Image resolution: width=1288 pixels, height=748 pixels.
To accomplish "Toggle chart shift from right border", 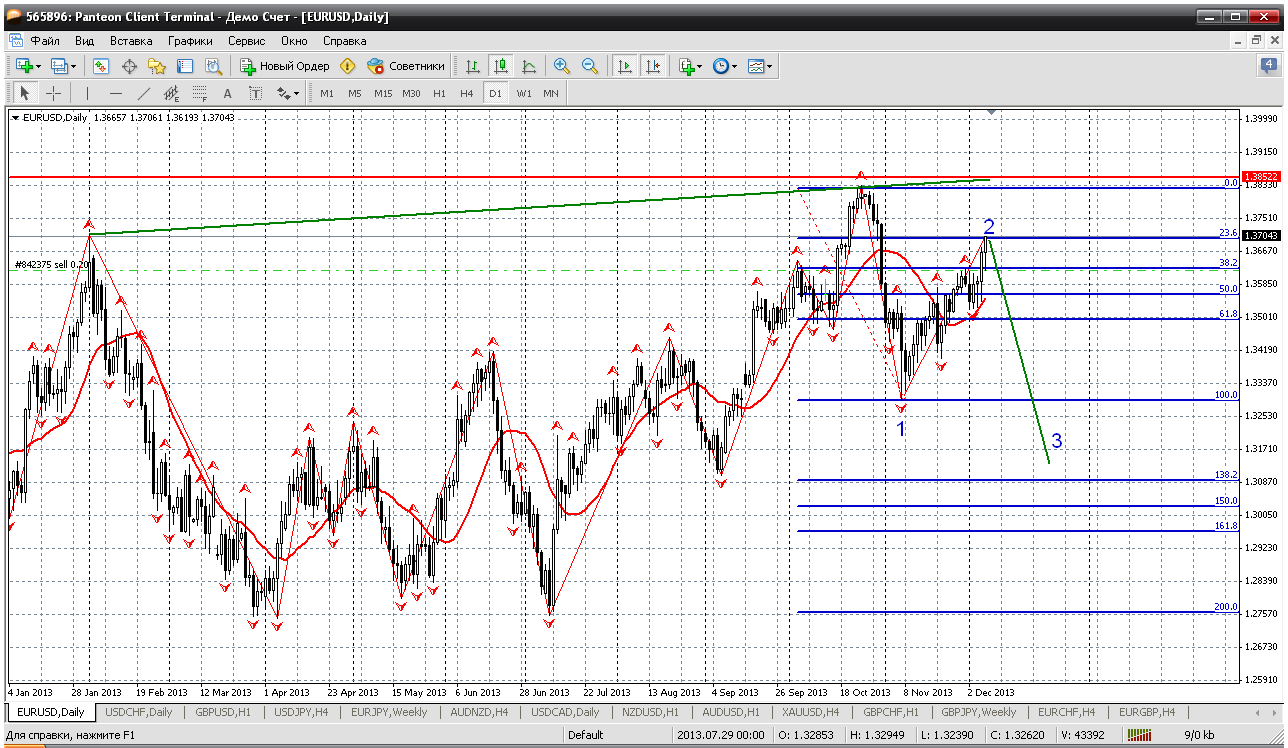I will [x=652, y=66].
